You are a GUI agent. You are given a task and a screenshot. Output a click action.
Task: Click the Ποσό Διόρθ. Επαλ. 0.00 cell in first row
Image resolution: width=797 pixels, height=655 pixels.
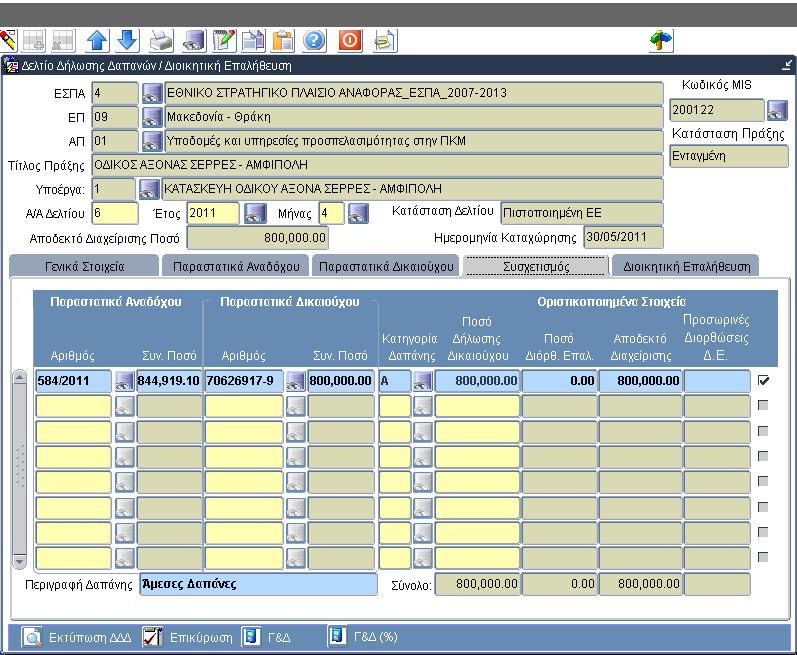[559, 381]
